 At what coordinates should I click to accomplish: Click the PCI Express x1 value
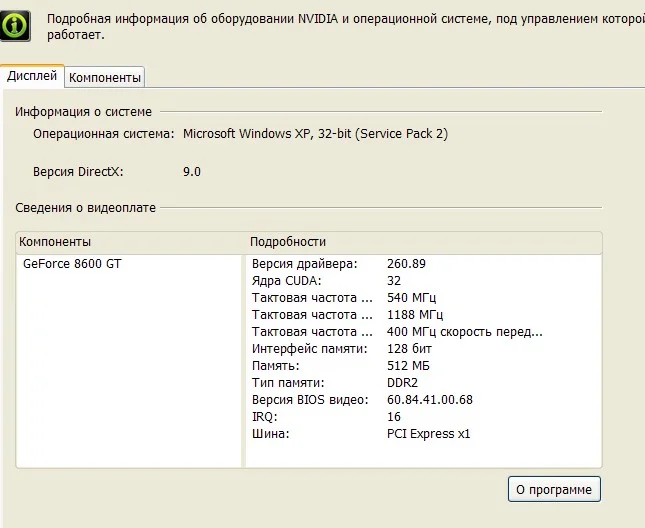point(428,433)
